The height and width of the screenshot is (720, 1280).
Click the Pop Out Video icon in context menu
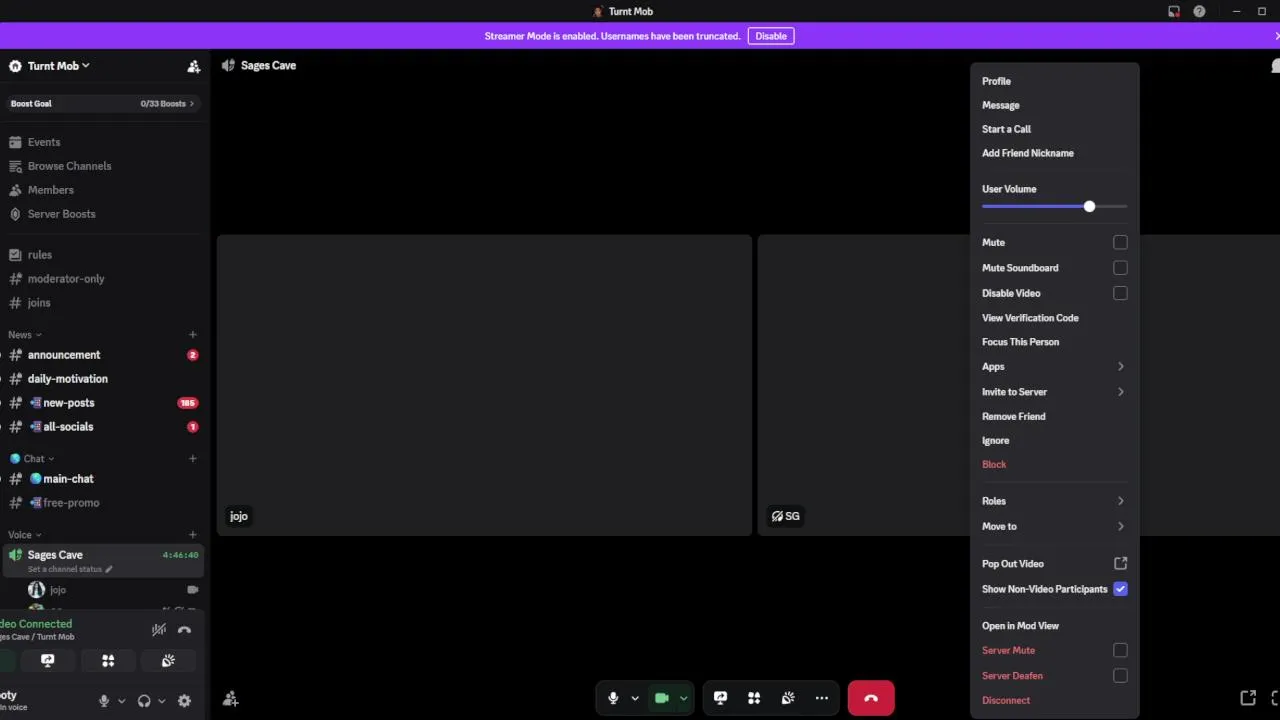(1120, 564)
